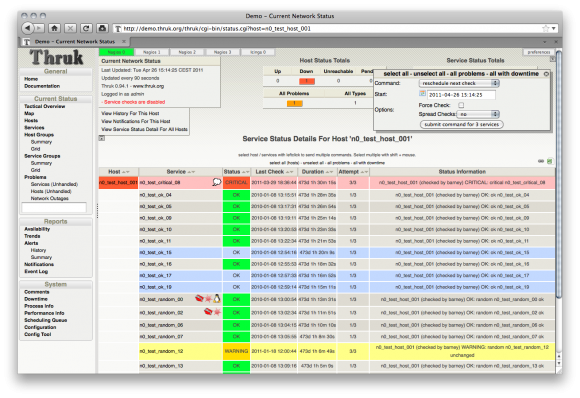The image size is (580, 398).
Task: Click 'View History For This Host'
Action: (x=130, y=113)
